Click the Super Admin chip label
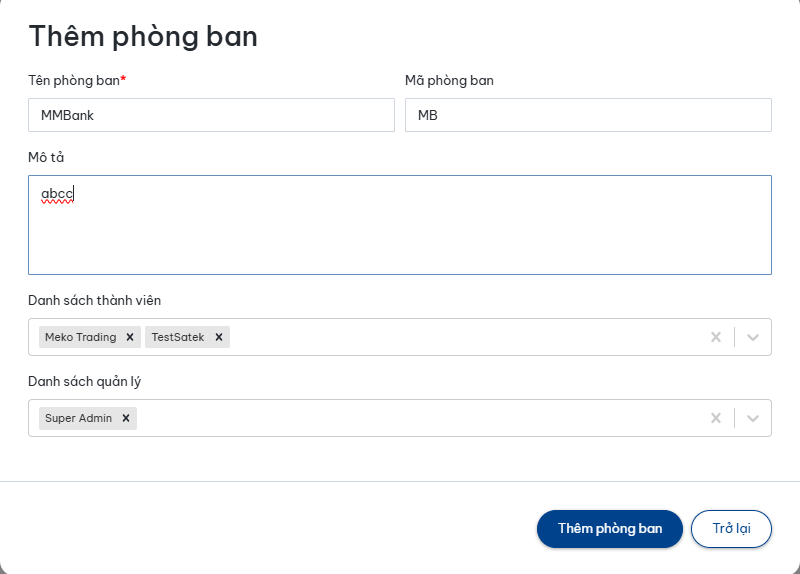 pyautogui.click(x=79, y=418)
